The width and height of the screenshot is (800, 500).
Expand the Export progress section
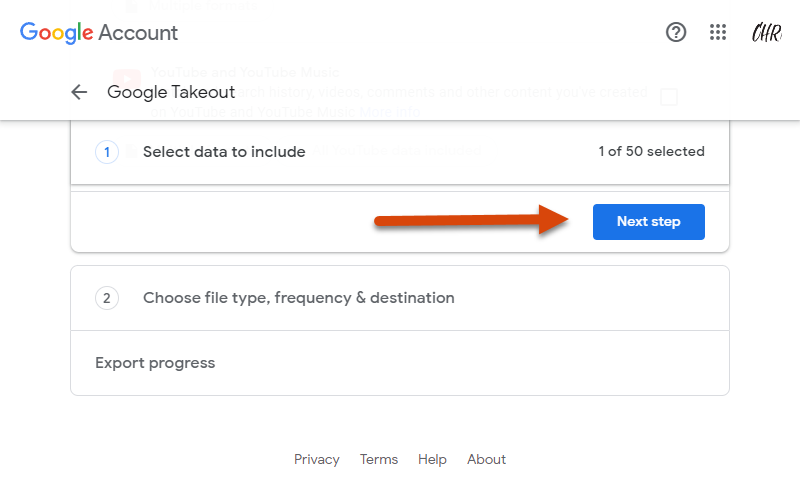400,363
